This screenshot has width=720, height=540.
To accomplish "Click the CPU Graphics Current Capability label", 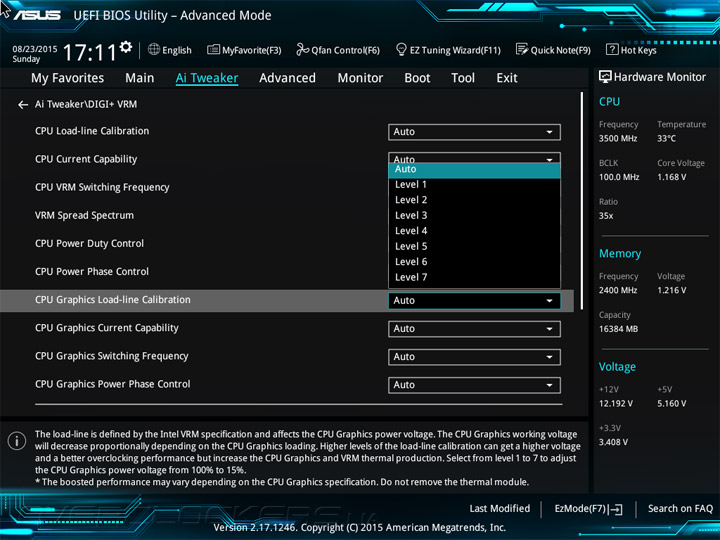I will pos(107,328).
